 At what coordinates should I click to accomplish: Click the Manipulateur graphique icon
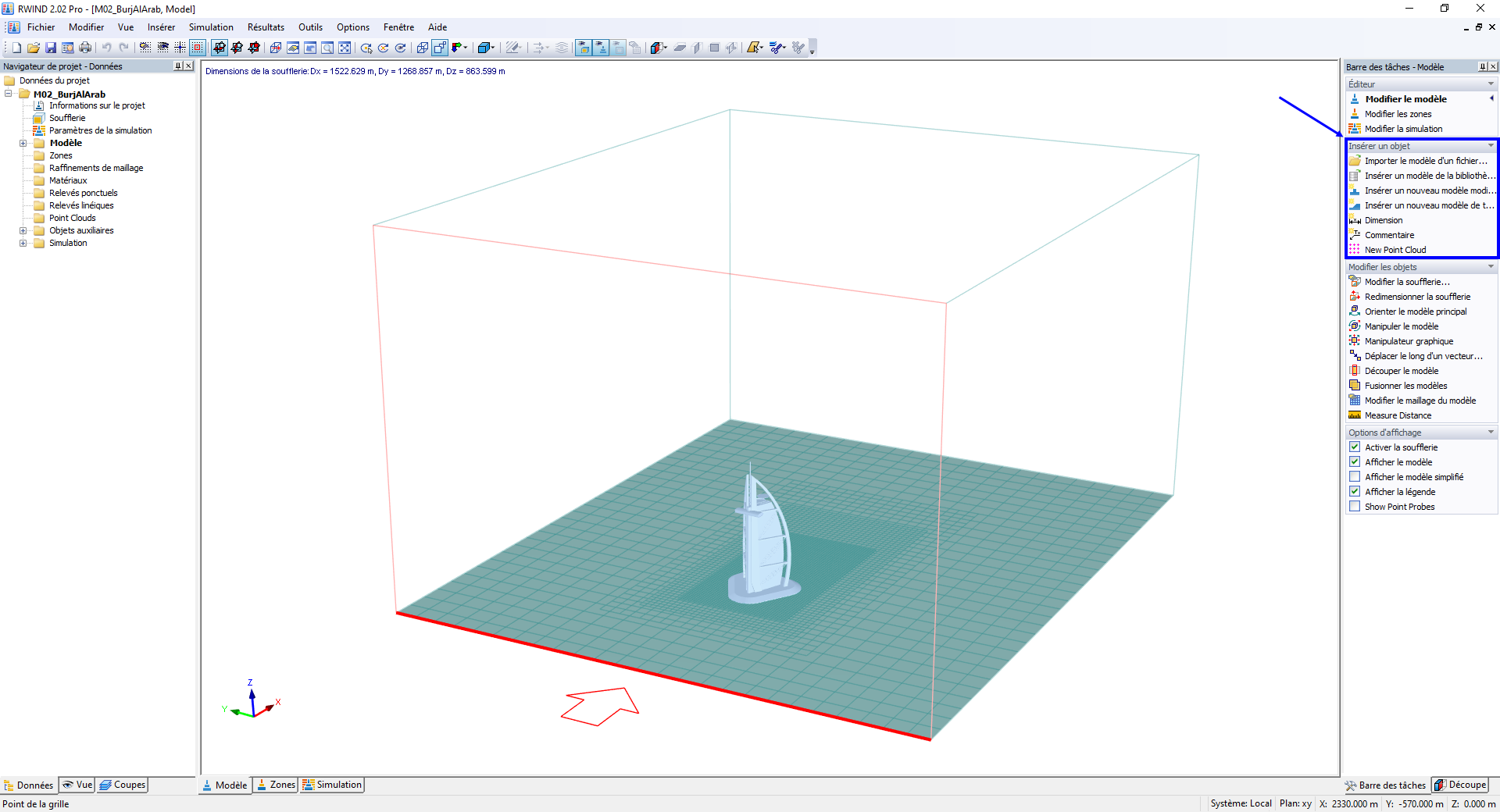[1355, 341]
